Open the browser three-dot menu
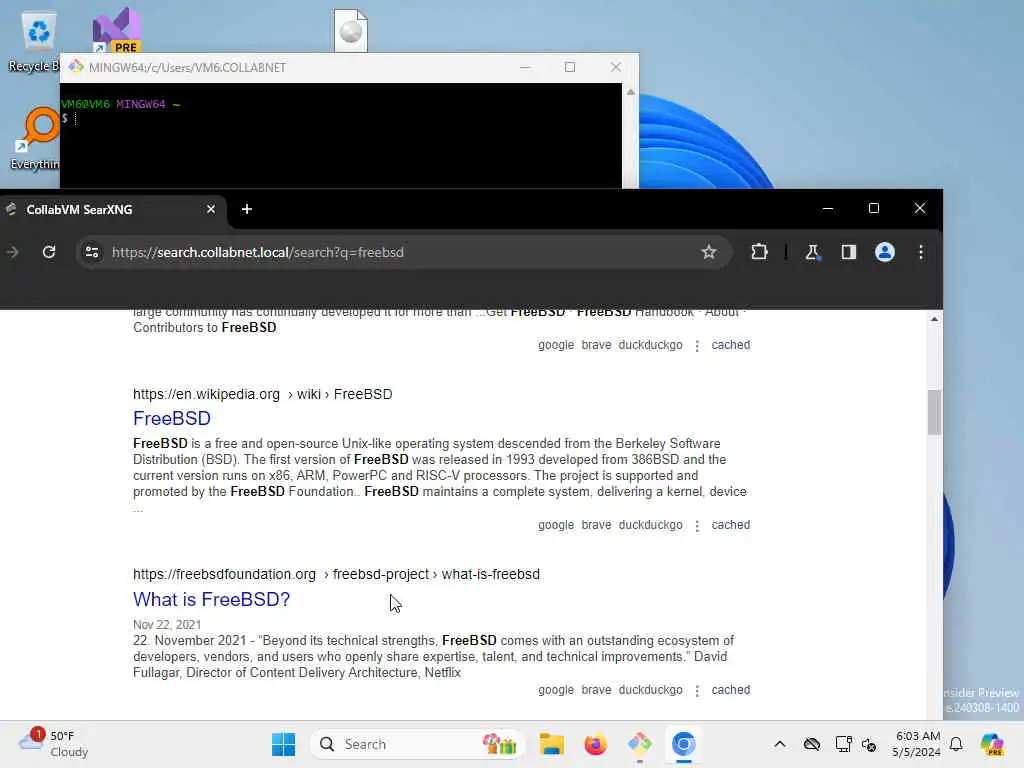The height and width of the screenshot is (768, 1024). click(921, 252)
